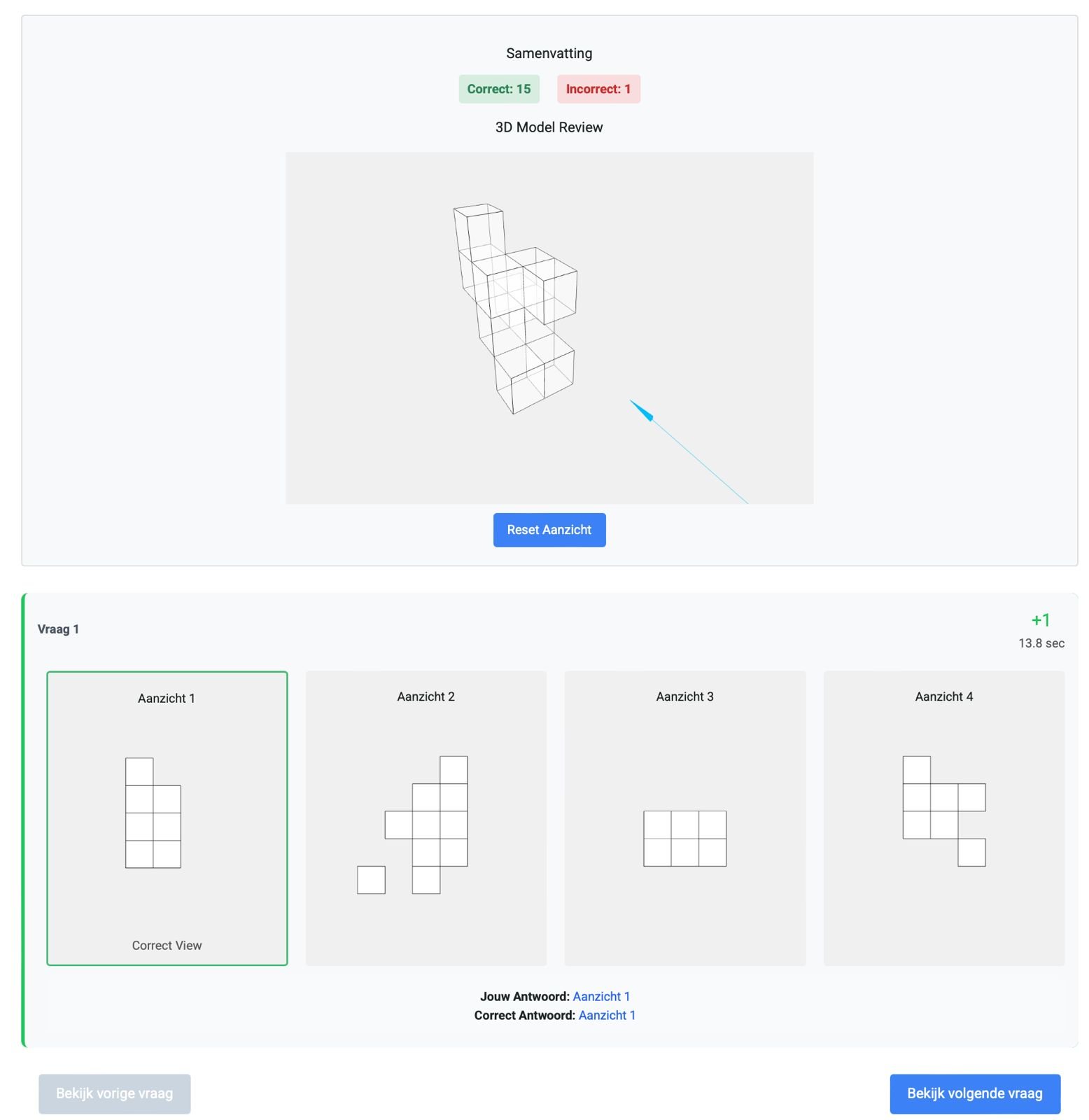
Task: Click the Reset Aanzicht button
Action: pos(549,530)
